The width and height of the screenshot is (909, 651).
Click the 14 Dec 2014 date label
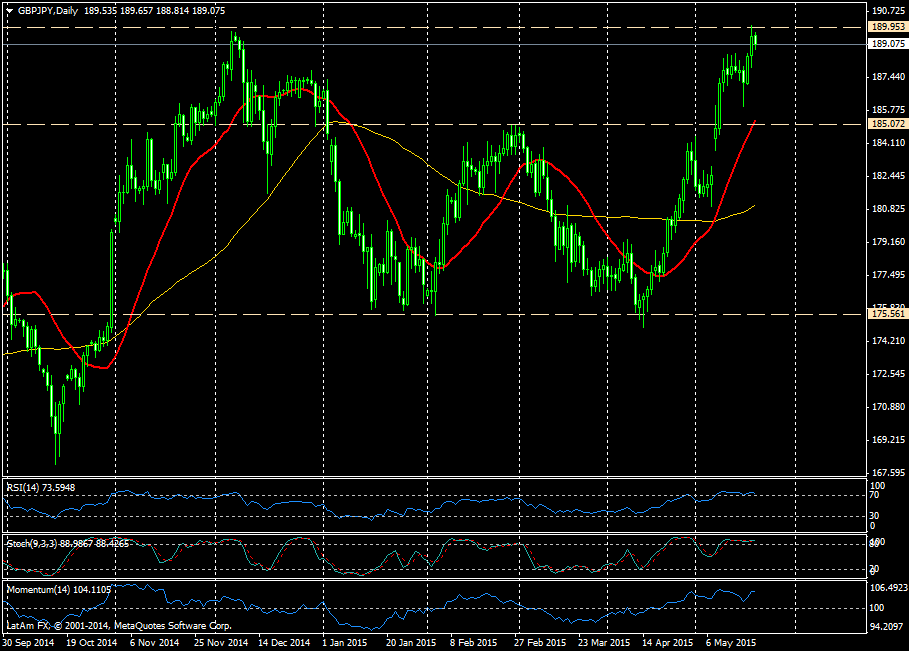(283, 643)
